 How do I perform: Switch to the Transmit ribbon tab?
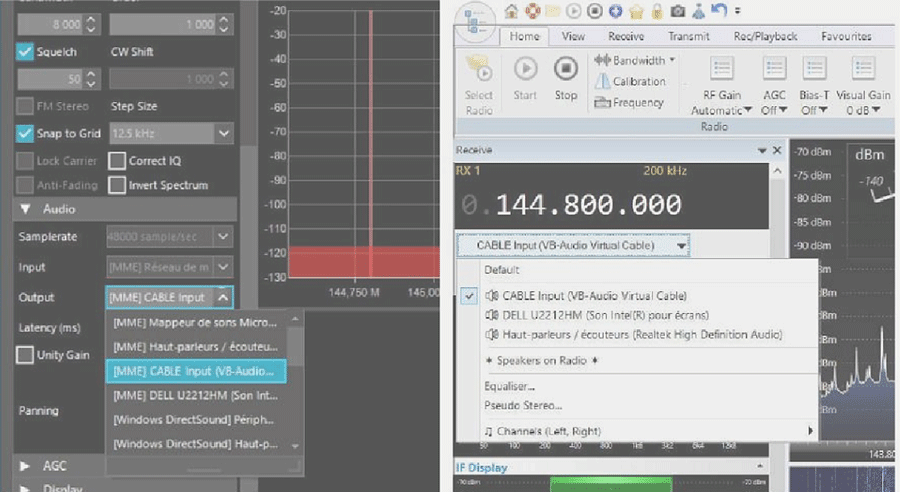[688, 36]
